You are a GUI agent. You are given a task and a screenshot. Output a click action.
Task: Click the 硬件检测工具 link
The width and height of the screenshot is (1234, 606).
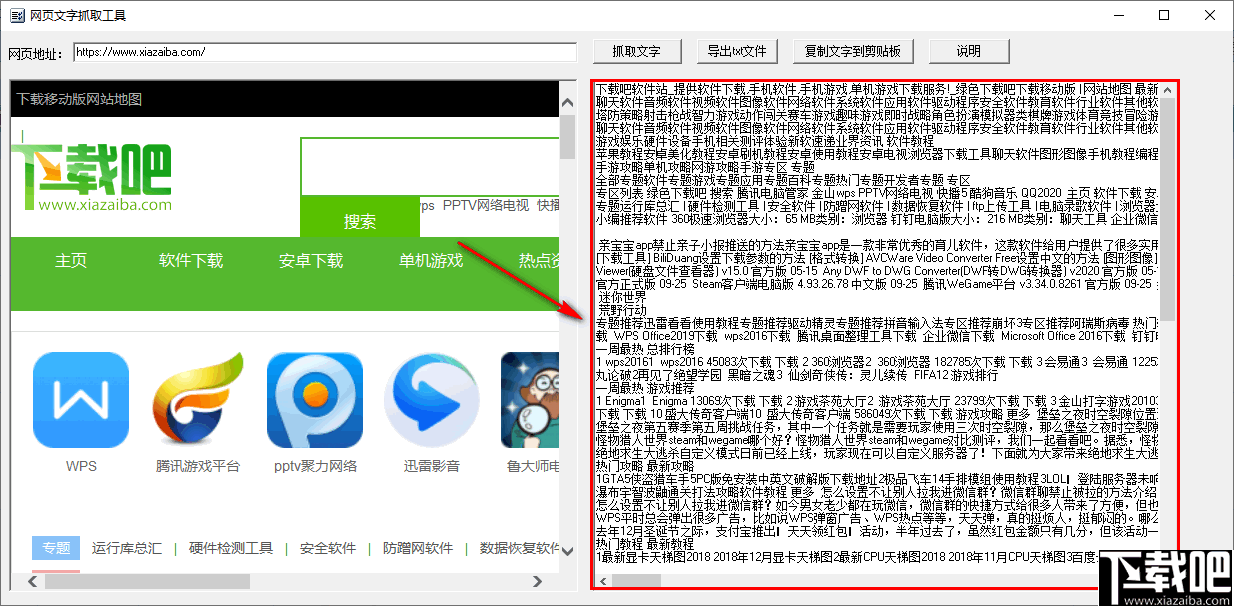coord(231,548)
